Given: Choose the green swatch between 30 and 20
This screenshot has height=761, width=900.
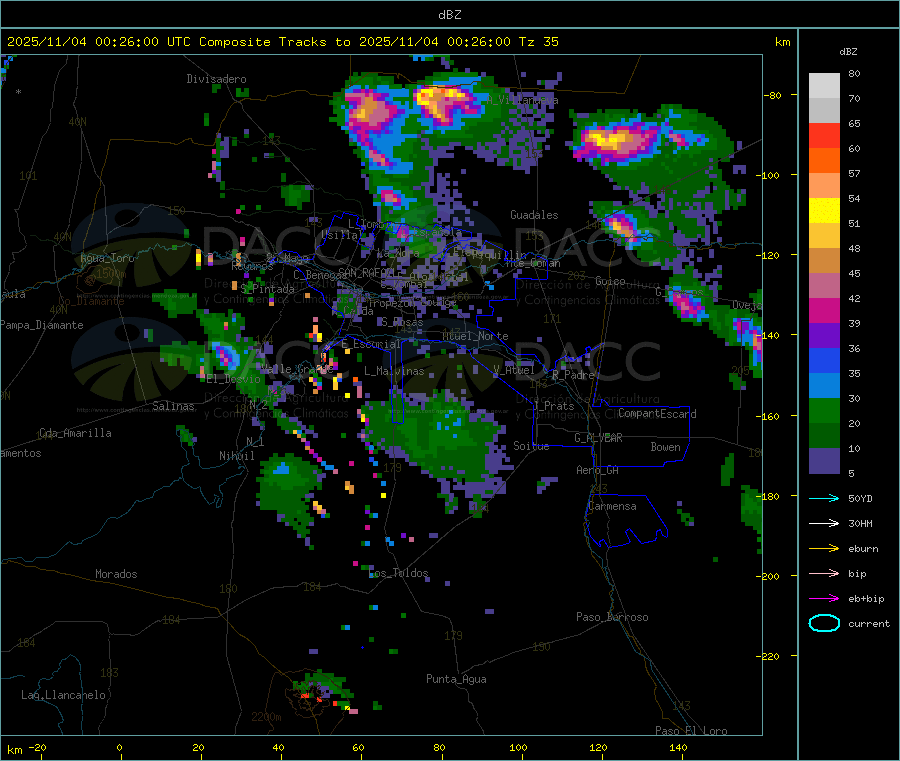Looking at the screenshot, I should point(824,411).
